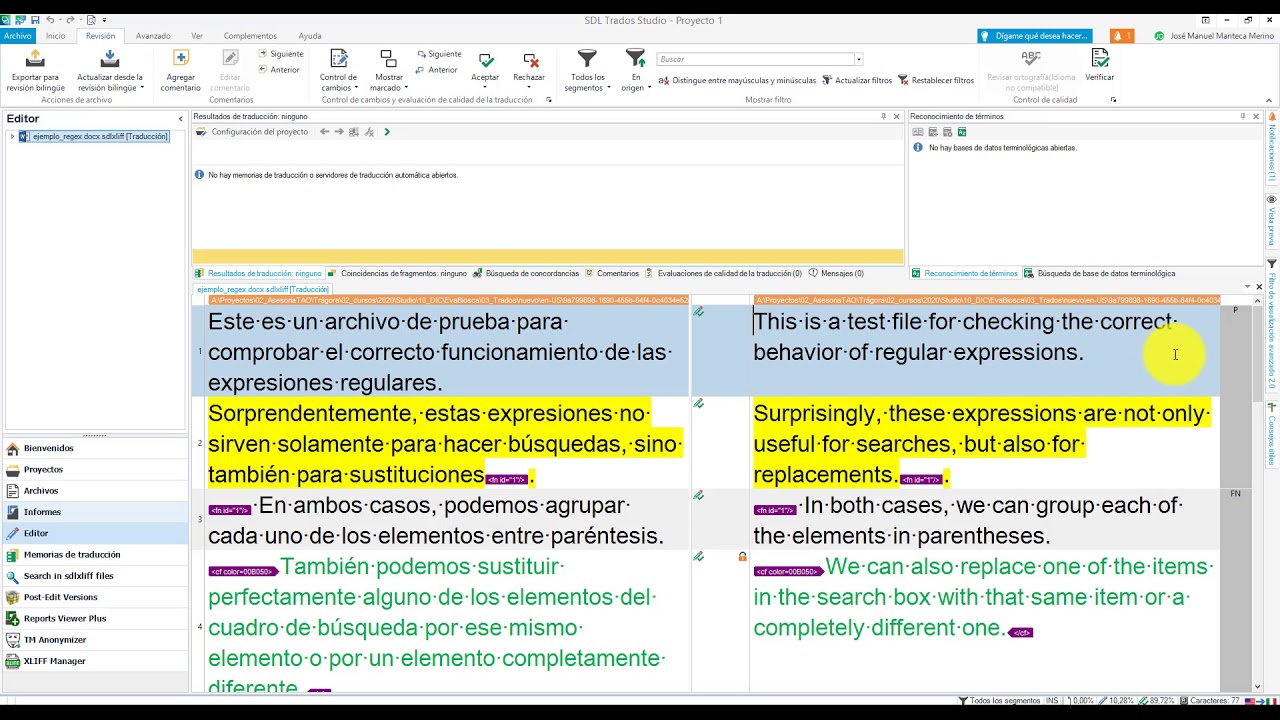The image size is (1280, 720).
Task: Click the Undo icon in quick access toolbar
Action: (51, 20)
